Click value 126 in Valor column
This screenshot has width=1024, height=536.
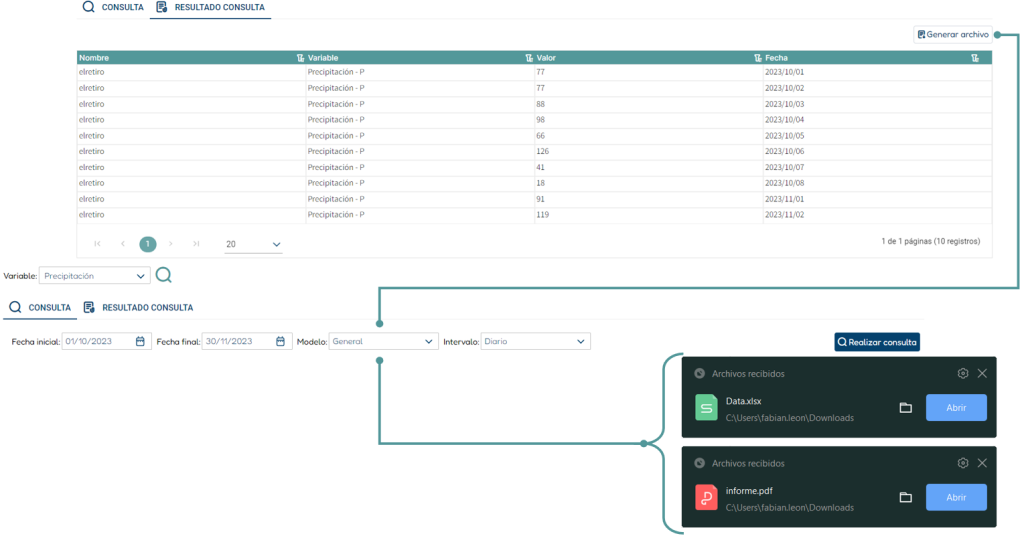(x=543, y=151)
